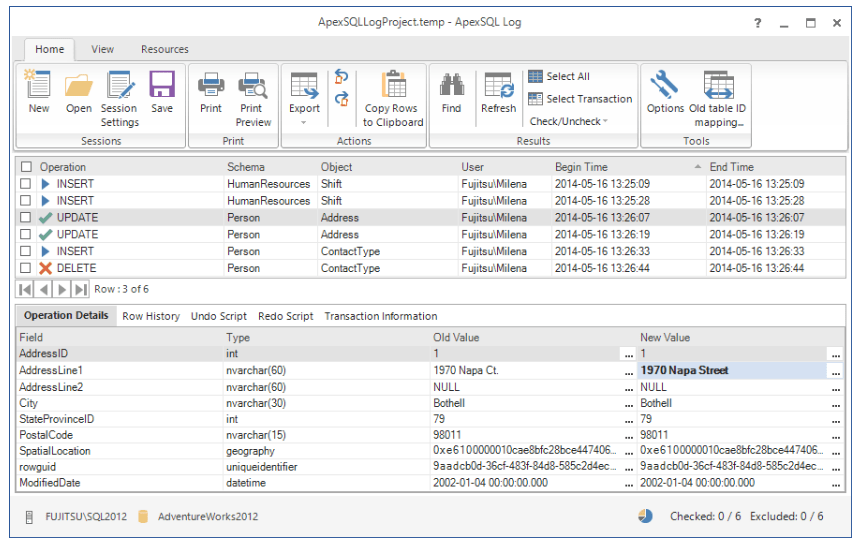This screenshot has height=547, width=862.
Task: Open the Check/Uncheck dropdown
Action: pos(568,121)
